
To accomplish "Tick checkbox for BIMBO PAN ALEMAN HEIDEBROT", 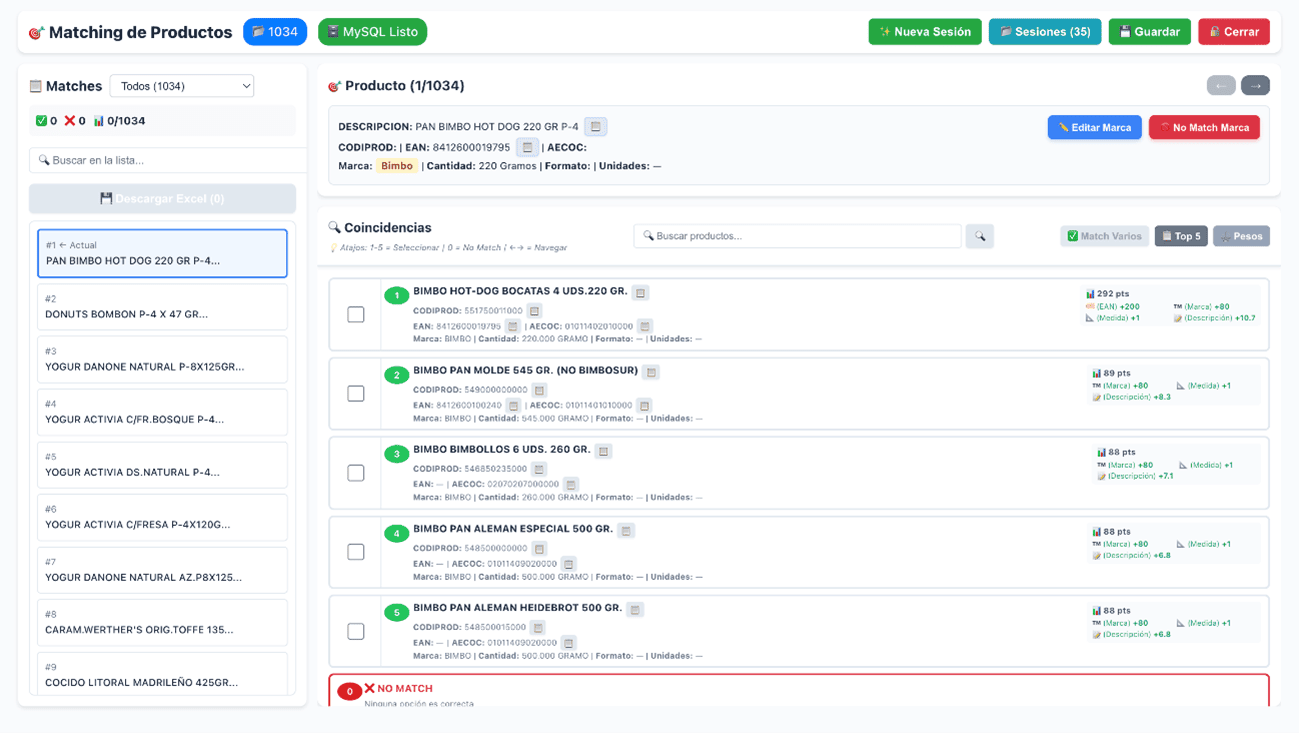I will pyautogui.click(x=356, y=631).
